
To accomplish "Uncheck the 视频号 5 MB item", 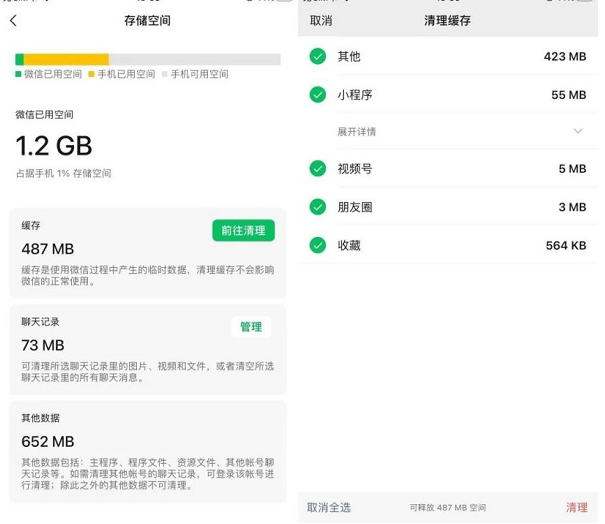I will pos(318,168).
